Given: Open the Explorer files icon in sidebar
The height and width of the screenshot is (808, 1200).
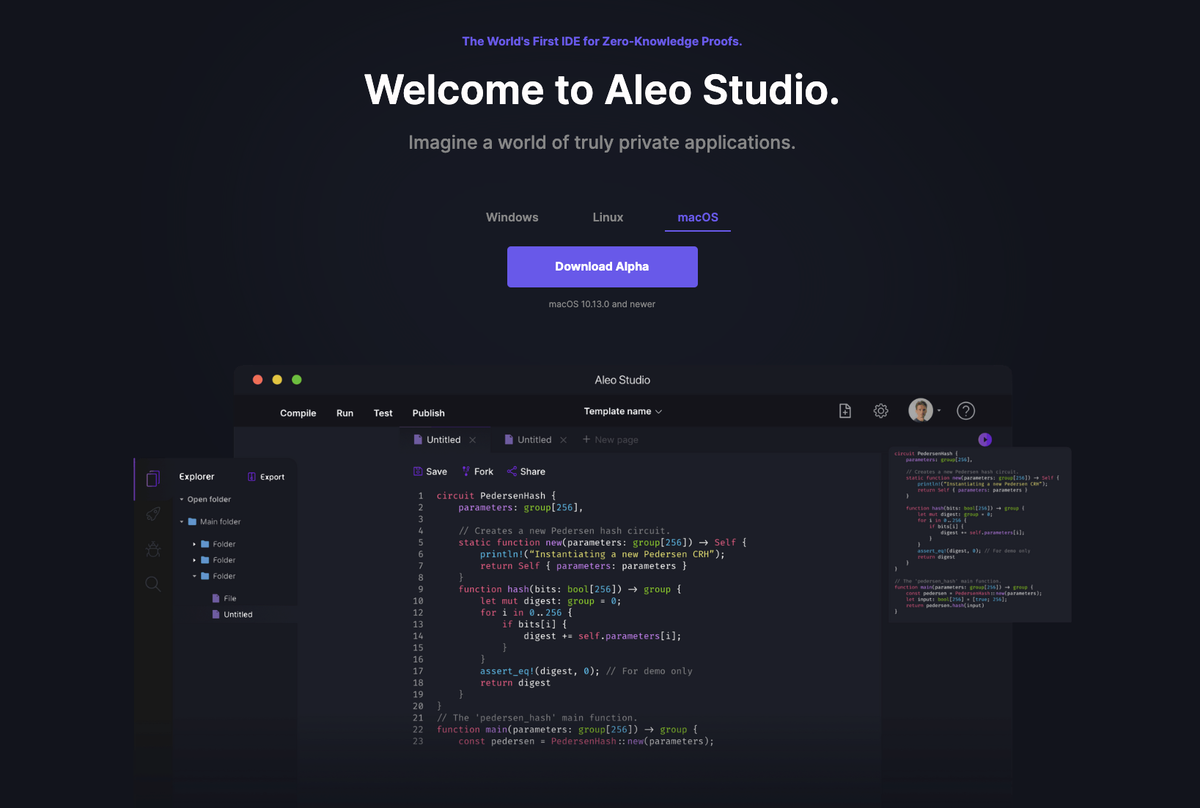Looking at the screenshot, I should (152, 479).
